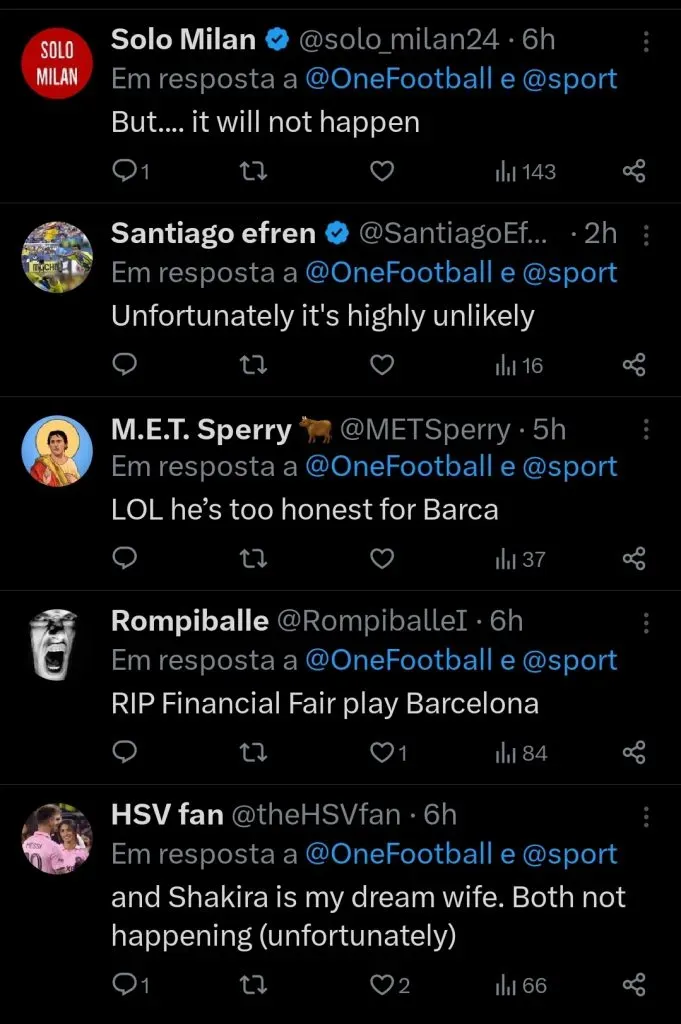Open reply on HSV fan's tweet
681x1024 pixels.
(125, 986)
